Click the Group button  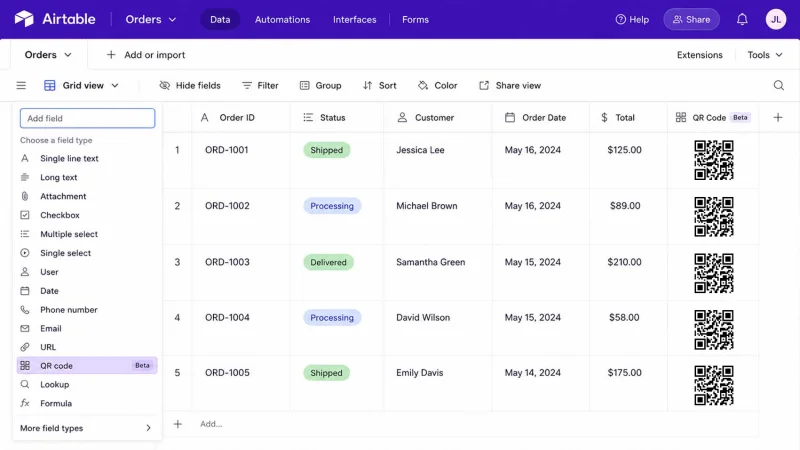pyautogui.click(x=320, y=86)
